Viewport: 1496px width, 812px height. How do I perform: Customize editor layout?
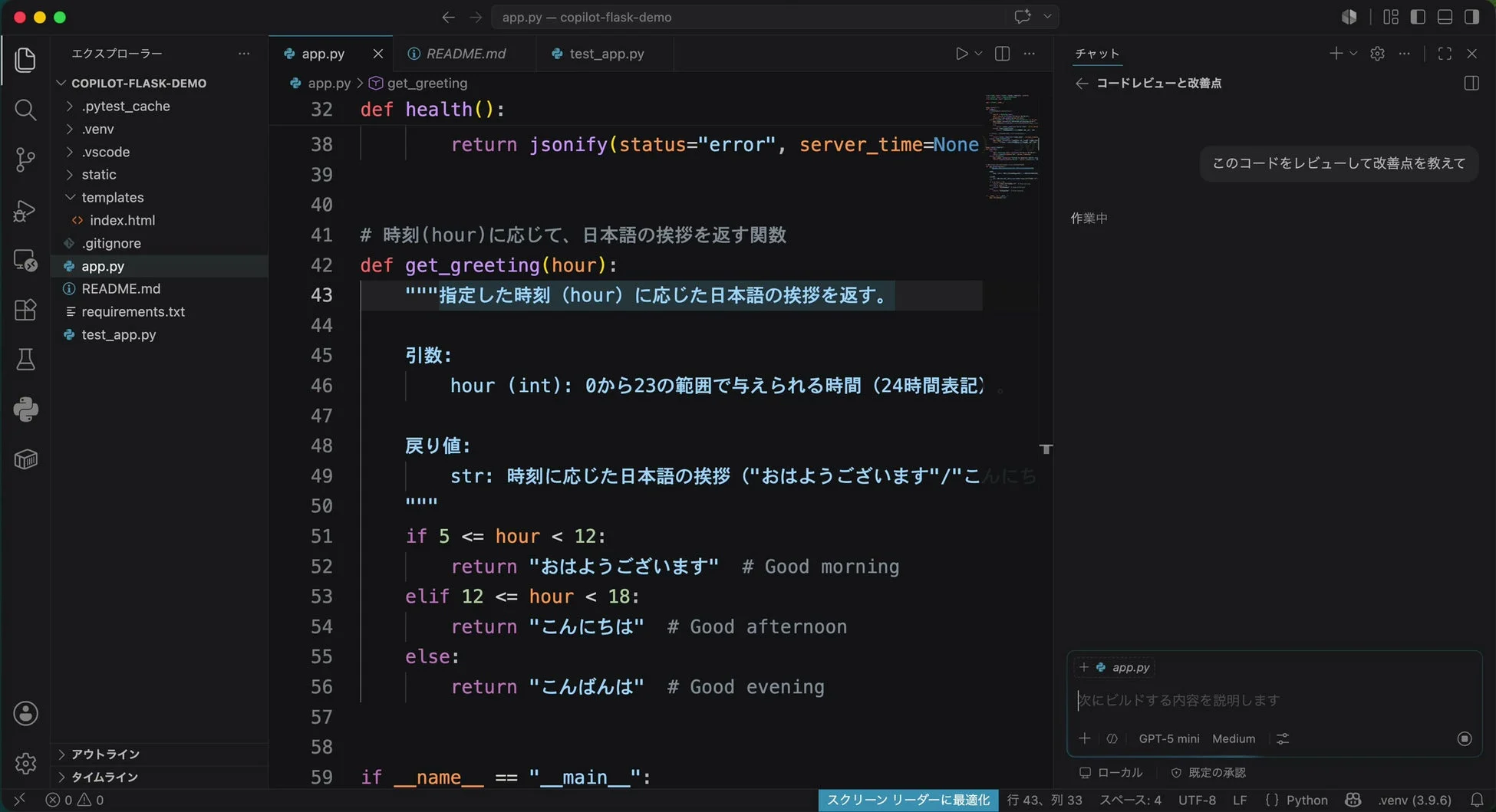1391,17
